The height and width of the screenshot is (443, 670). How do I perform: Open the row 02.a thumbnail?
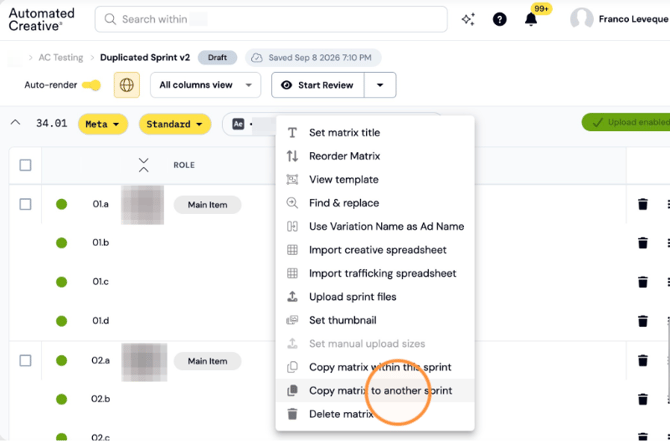(144, 362)
